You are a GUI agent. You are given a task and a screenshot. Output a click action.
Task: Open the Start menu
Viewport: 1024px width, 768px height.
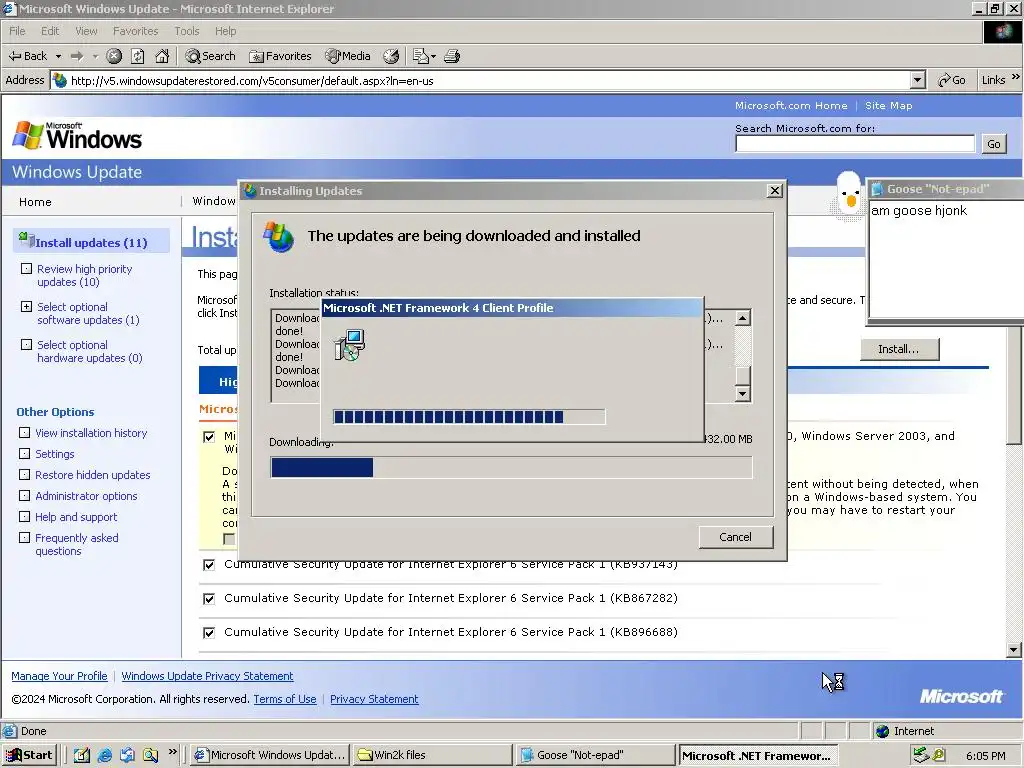pos(29,755)
